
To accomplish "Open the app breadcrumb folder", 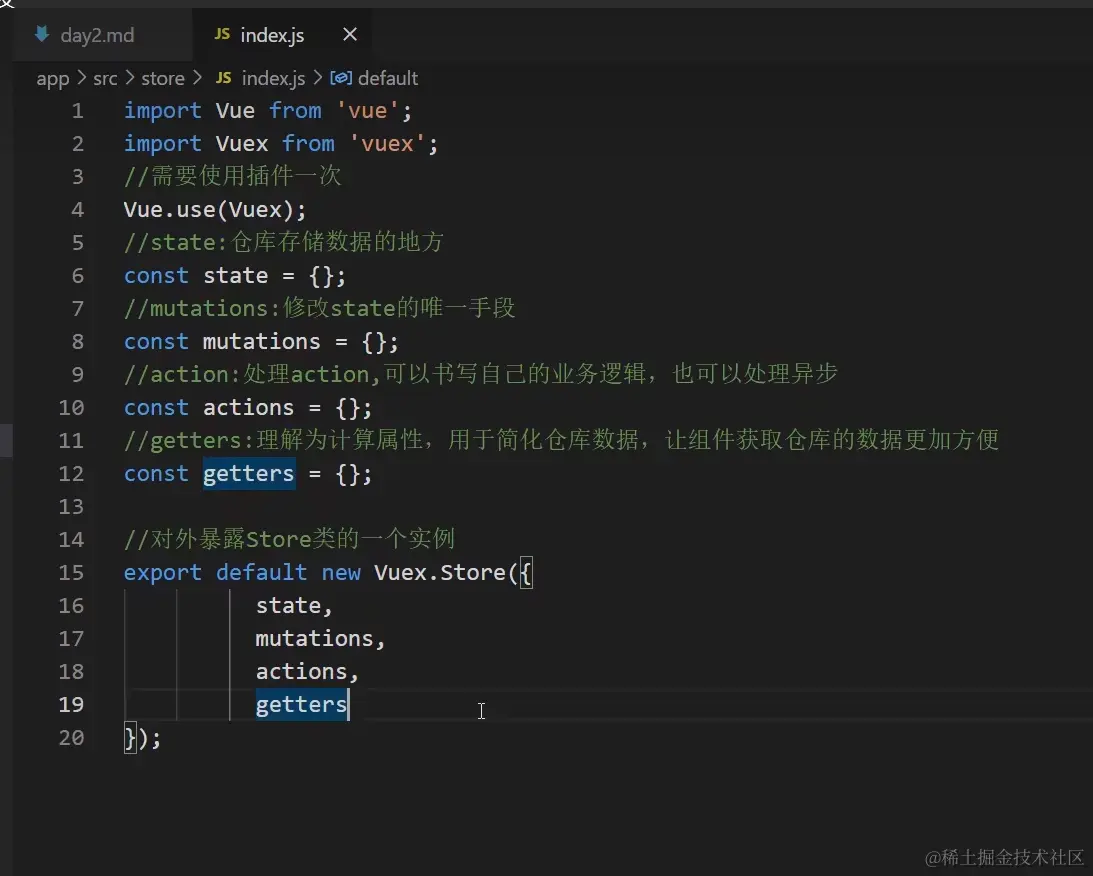I will tap(53, 78).
